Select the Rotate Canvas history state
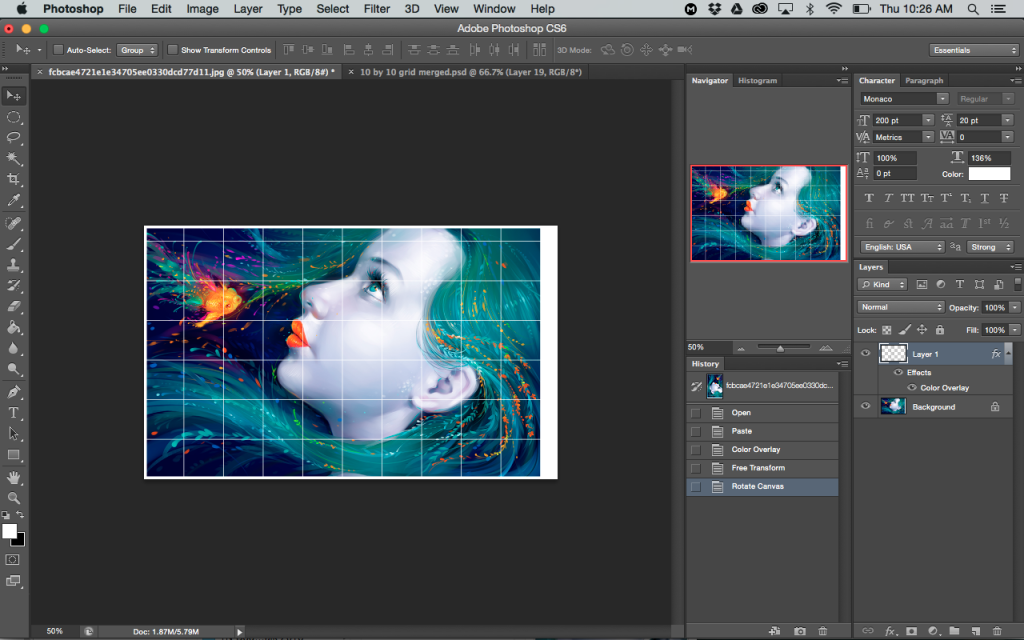The image size is (1024, 640). [x=762, y=487]
